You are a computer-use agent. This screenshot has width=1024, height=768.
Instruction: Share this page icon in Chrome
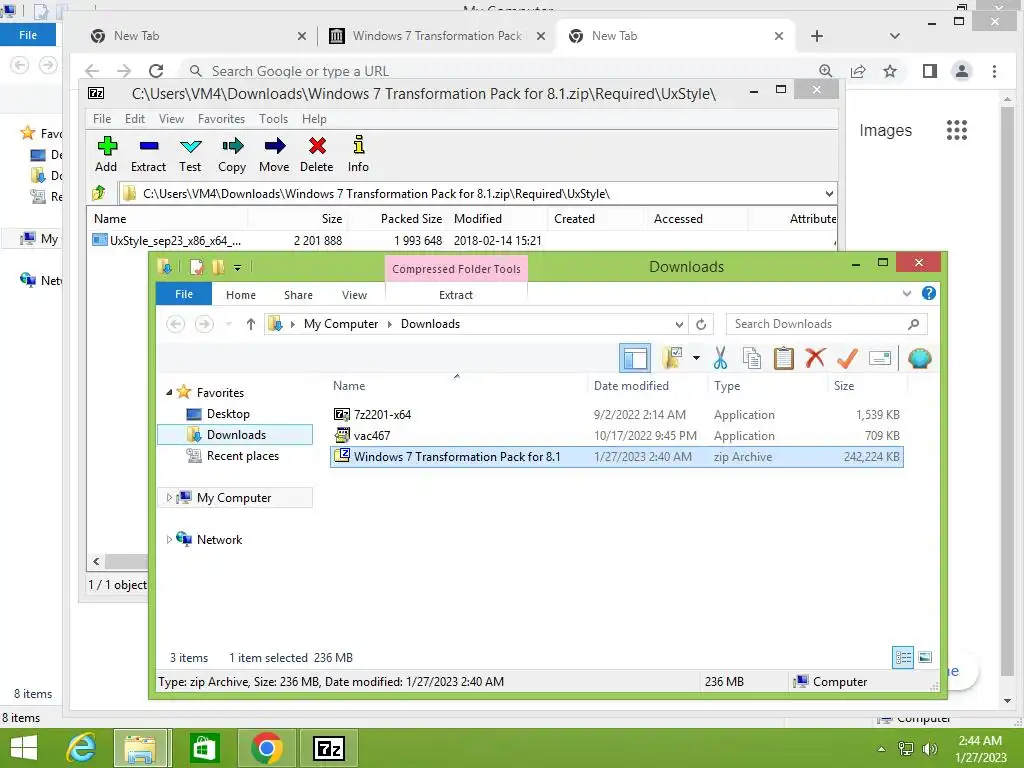pyautogui.click(x=857, y=71)
